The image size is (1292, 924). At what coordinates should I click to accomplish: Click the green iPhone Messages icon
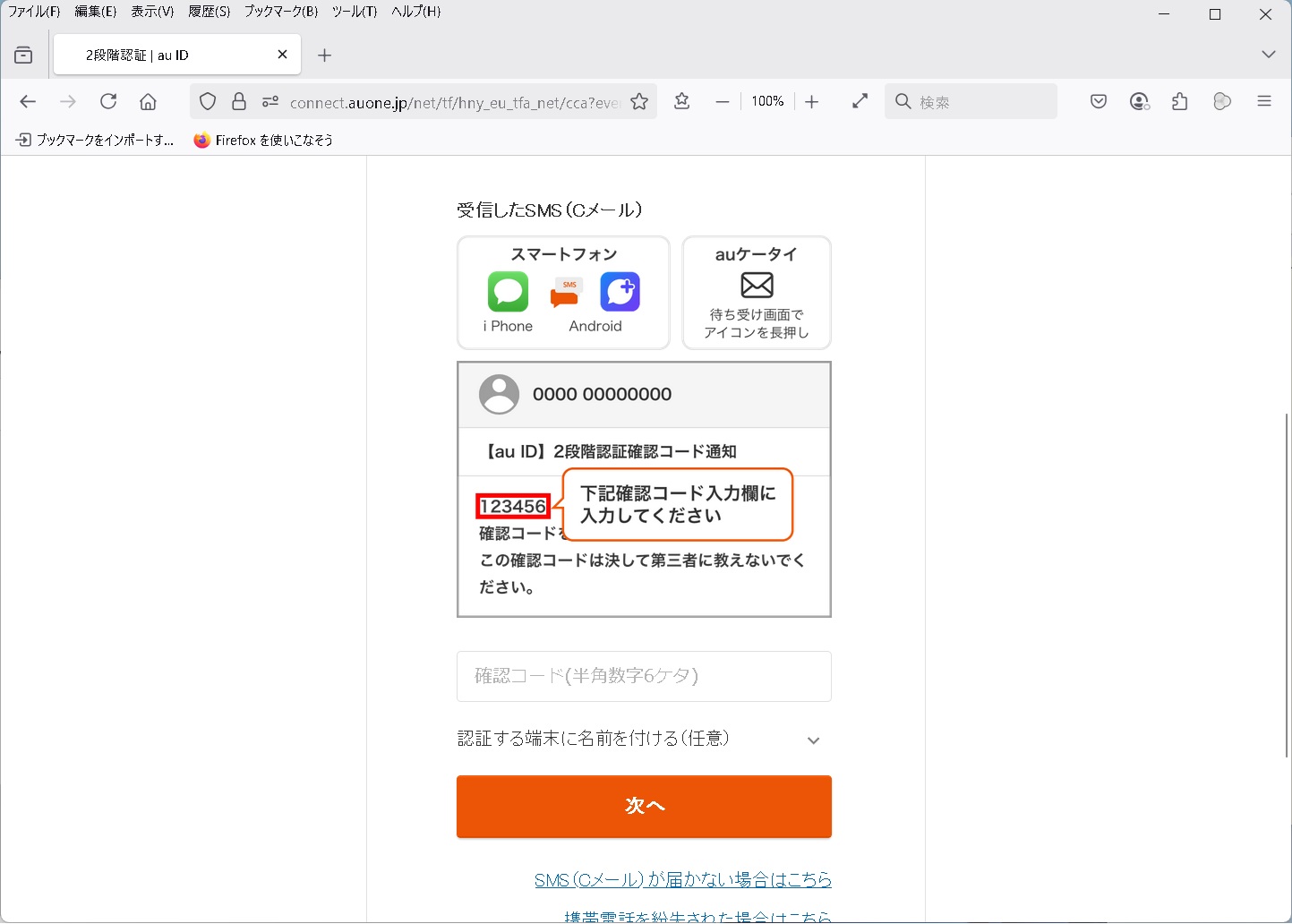(508, 293)
